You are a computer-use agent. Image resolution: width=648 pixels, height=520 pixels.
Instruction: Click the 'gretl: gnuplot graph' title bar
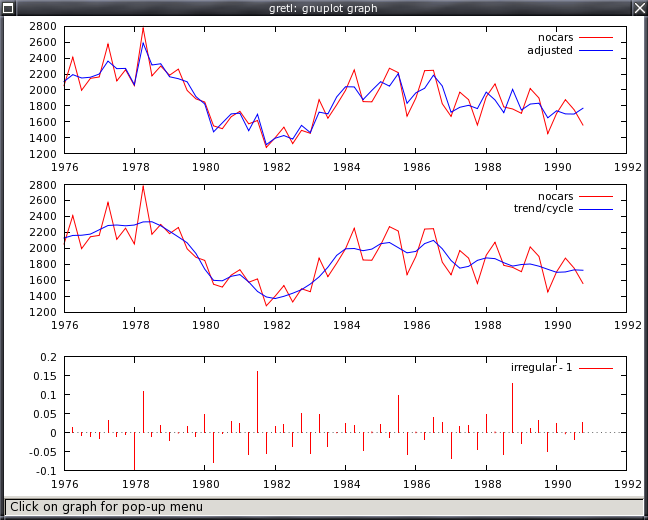pyautogui.click(x=322, y=8)
